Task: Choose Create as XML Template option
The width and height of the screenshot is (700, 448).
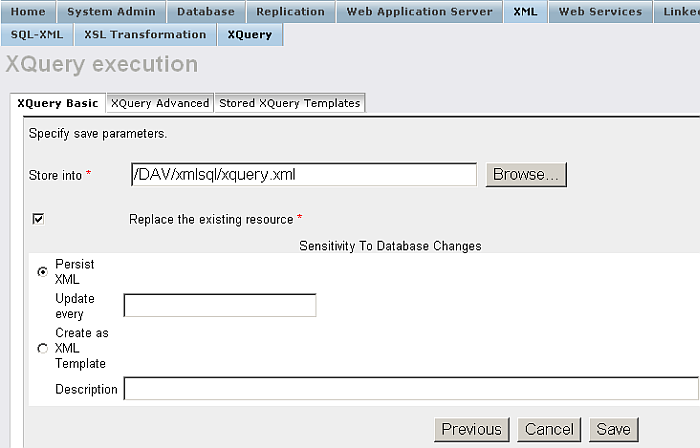Action: (42, 348)
